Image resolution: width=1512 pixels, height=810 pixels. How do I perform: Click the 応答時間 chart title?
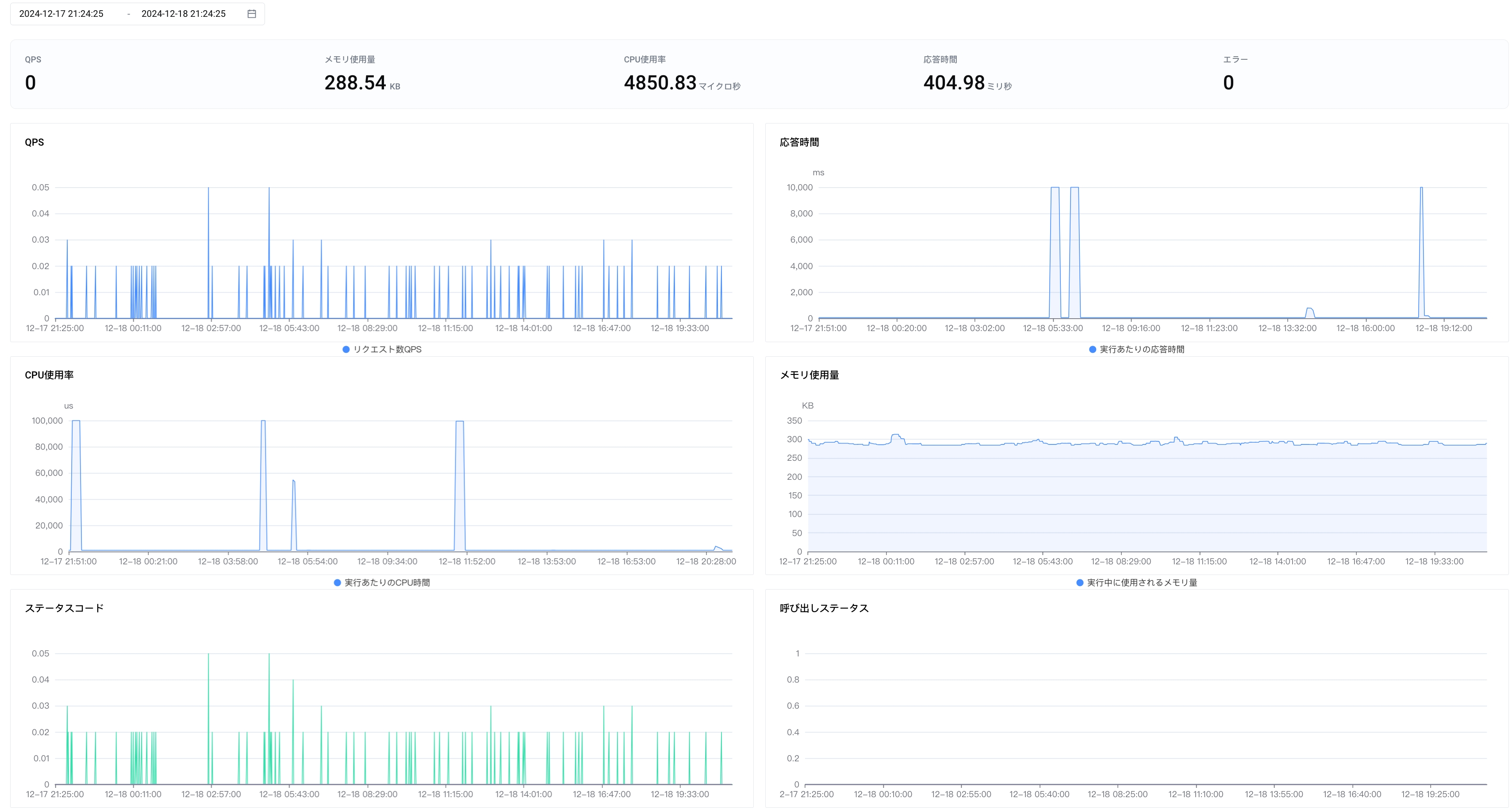pyautogui.click(x=799, y=142)
